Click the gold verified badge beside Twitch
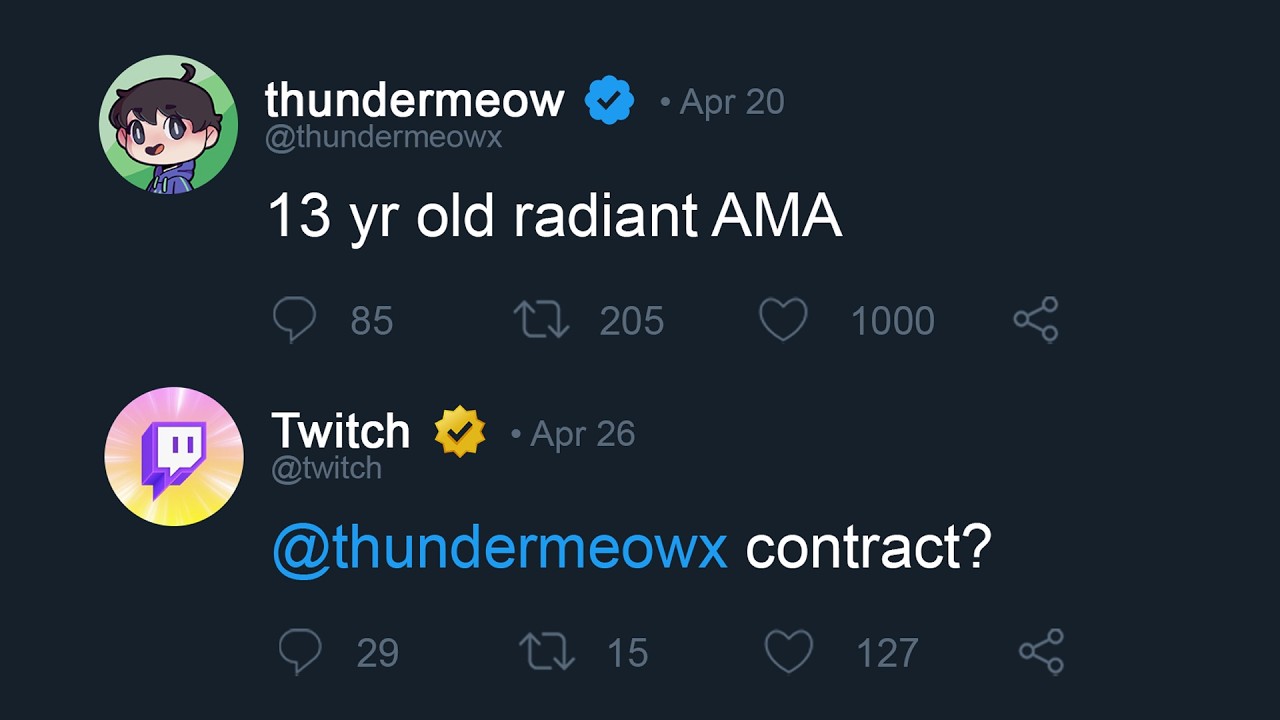Image resolution: width=1280 pixels, height=720 pixels. pyautogui.click(x=460, y=432)
